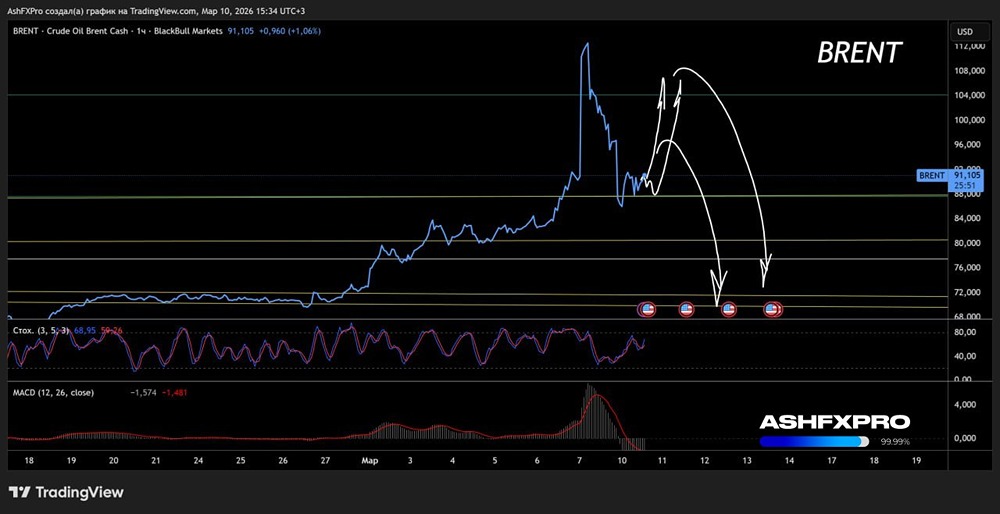Click the red Stochastic value next to 68,95
The width and height of the screenshot is (1000, 514).
(x=111, y=331)
